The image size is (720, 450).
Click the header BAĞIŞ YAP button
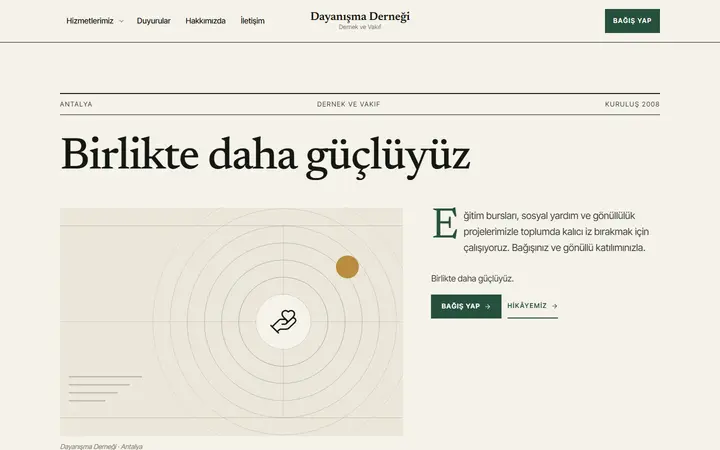click(x=632, y=21)
